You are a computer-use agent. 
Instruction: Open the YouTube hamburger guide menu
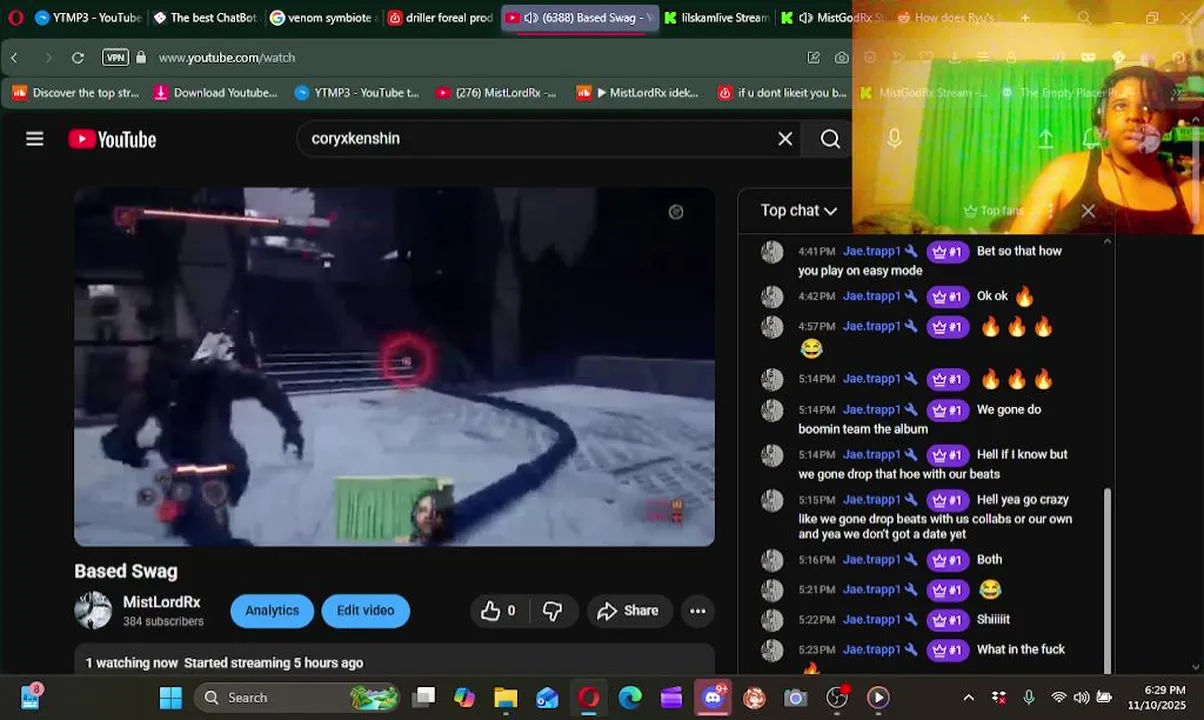(35, 139)
